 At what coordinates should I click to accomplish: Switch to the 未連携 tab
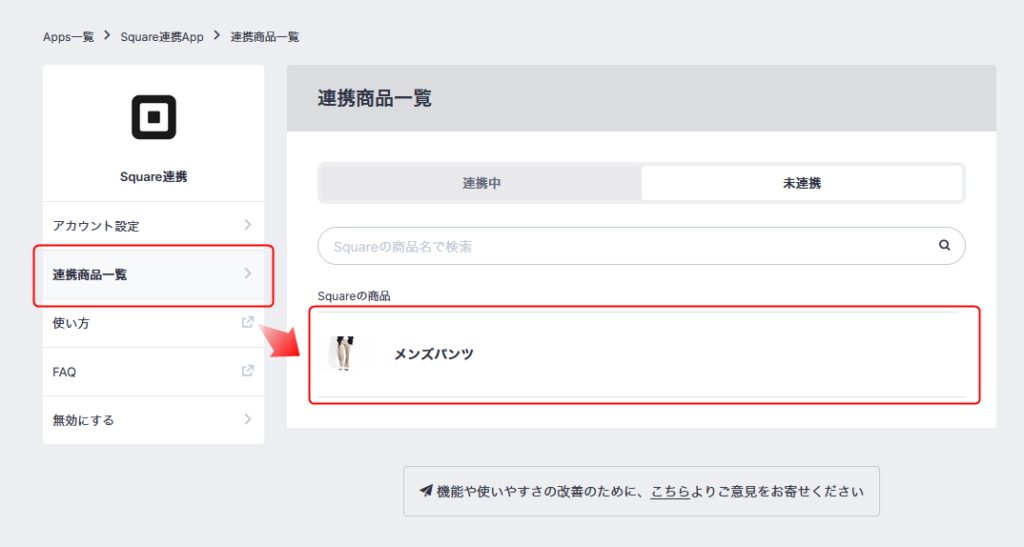(x=802, y=183)
